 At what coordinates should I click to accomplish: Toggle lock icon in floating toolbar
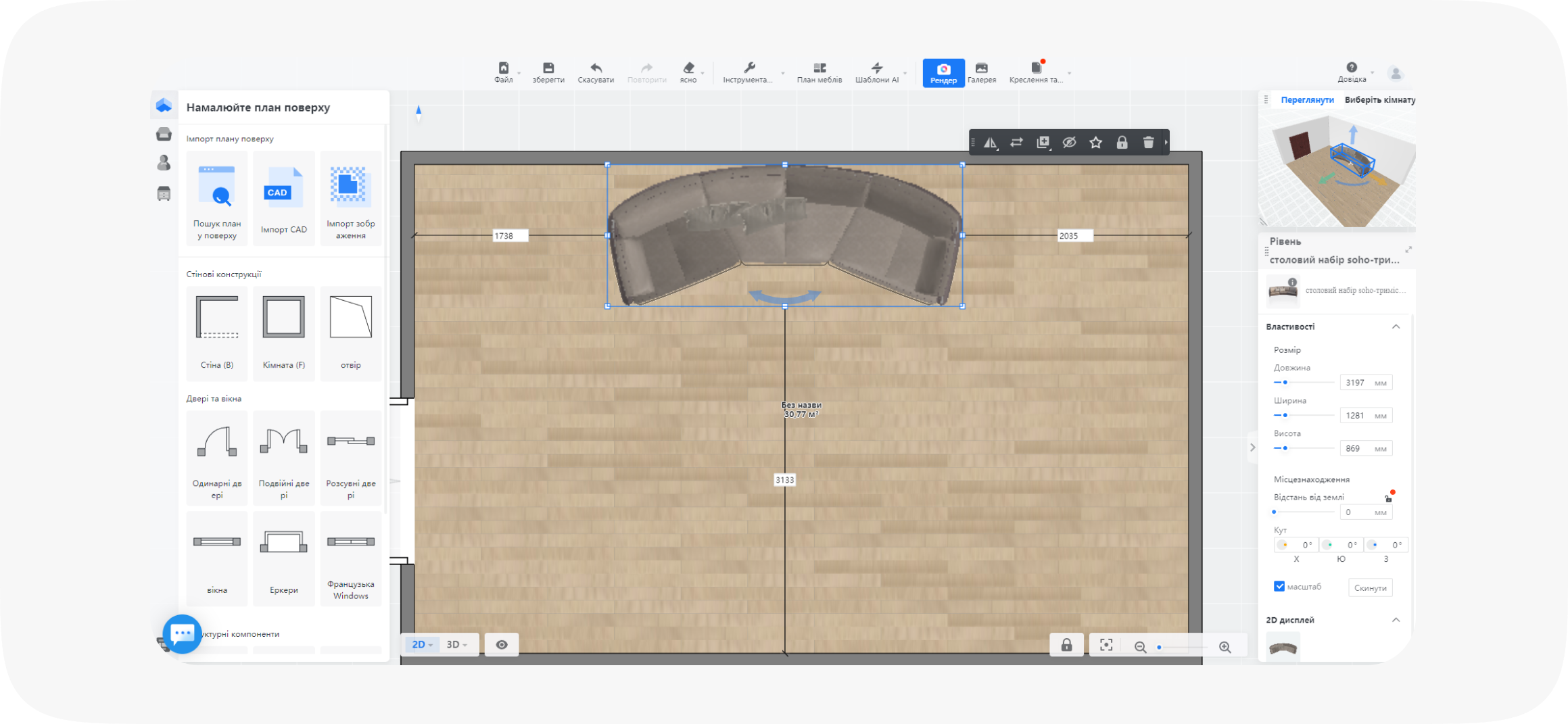coord(1122,143)
